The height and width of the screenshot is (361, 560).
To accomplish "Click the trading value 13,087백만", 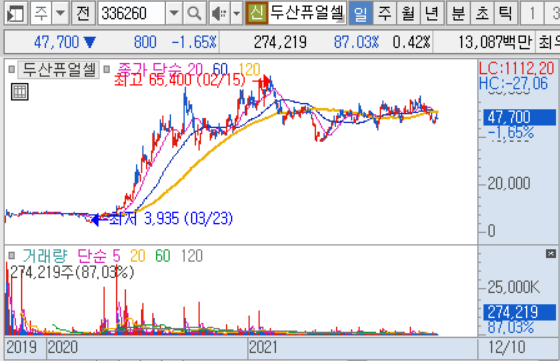I will (495, 42).
